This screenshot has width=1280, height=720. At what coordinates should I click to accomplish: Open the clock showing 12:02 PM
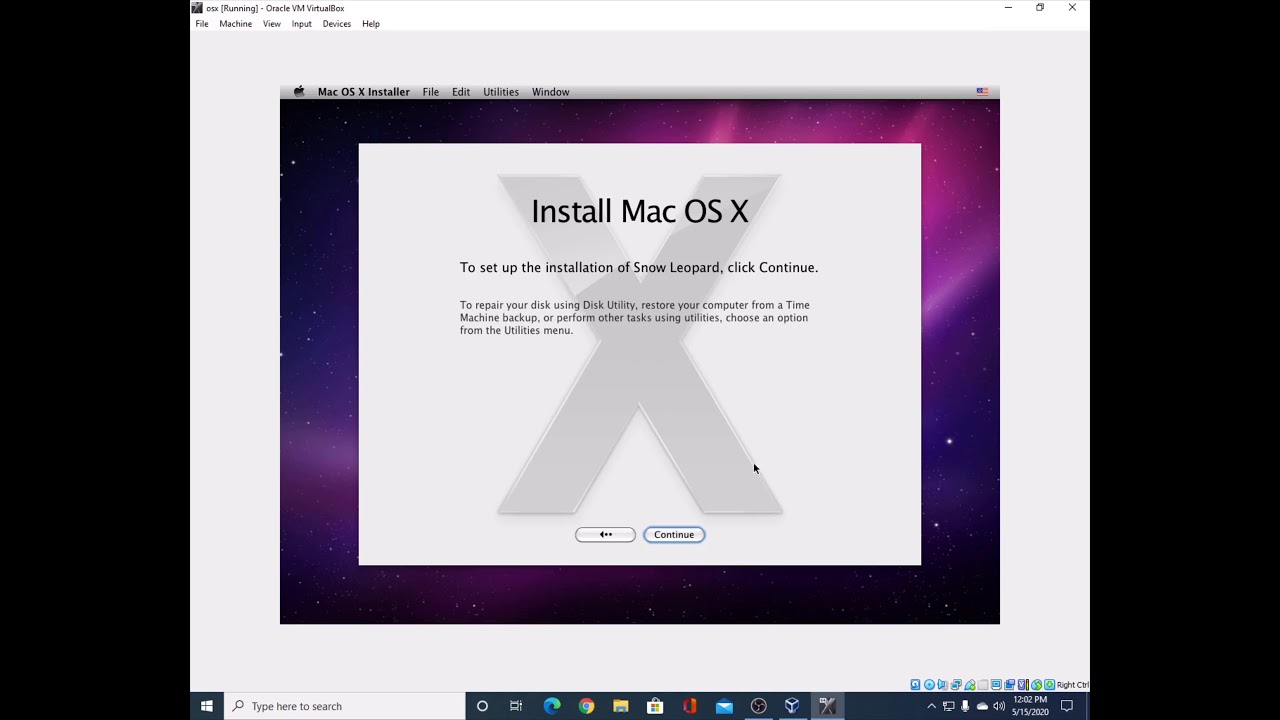point(1030,706)
